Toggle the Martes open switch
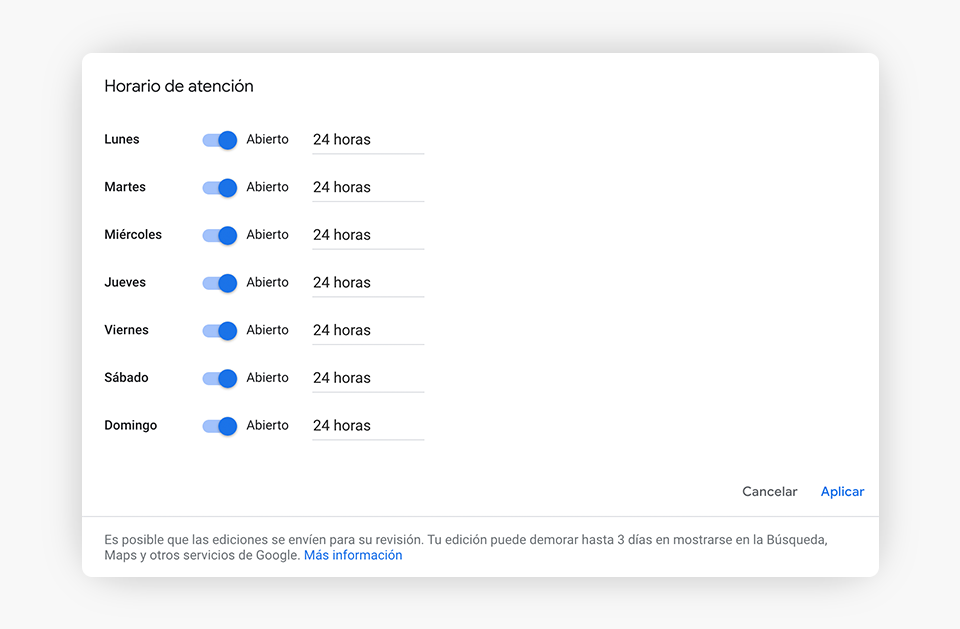Image resolution: width=960 pixels, height=629 pixels. (220, 187)
